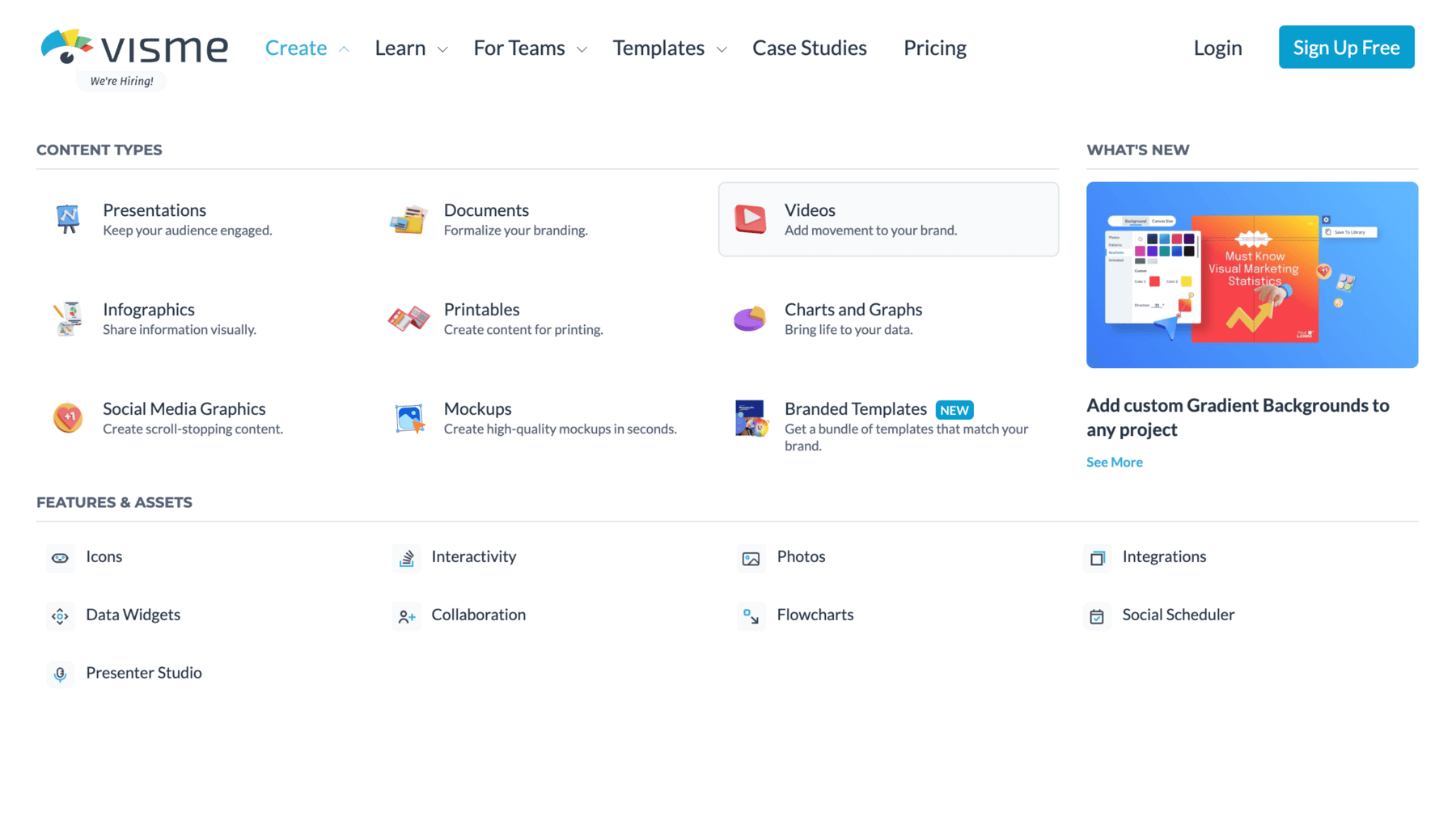Screen dimensions: 1456x820
Task: Select the Printables icon
Action: pyautogui.click(x=409, y=318)
